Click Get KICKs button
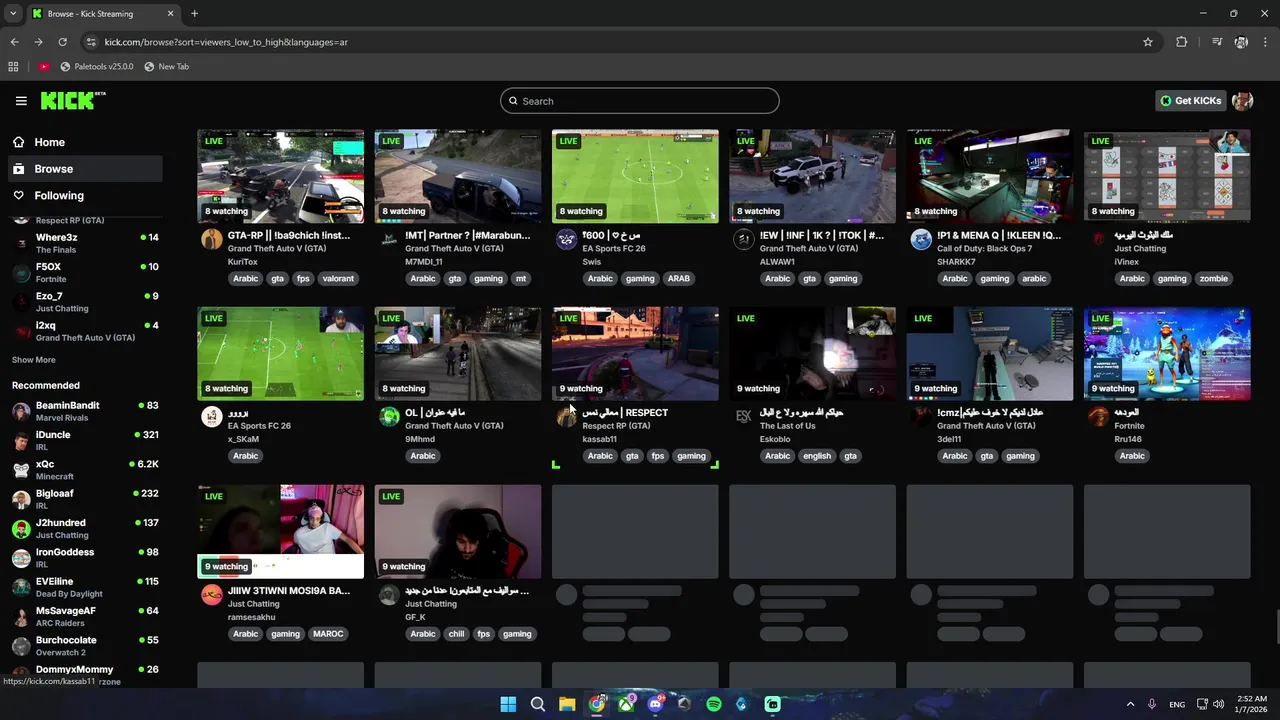Image resolution: width=1280 pixels, height=720 pixels. (x=1191, y=101)
